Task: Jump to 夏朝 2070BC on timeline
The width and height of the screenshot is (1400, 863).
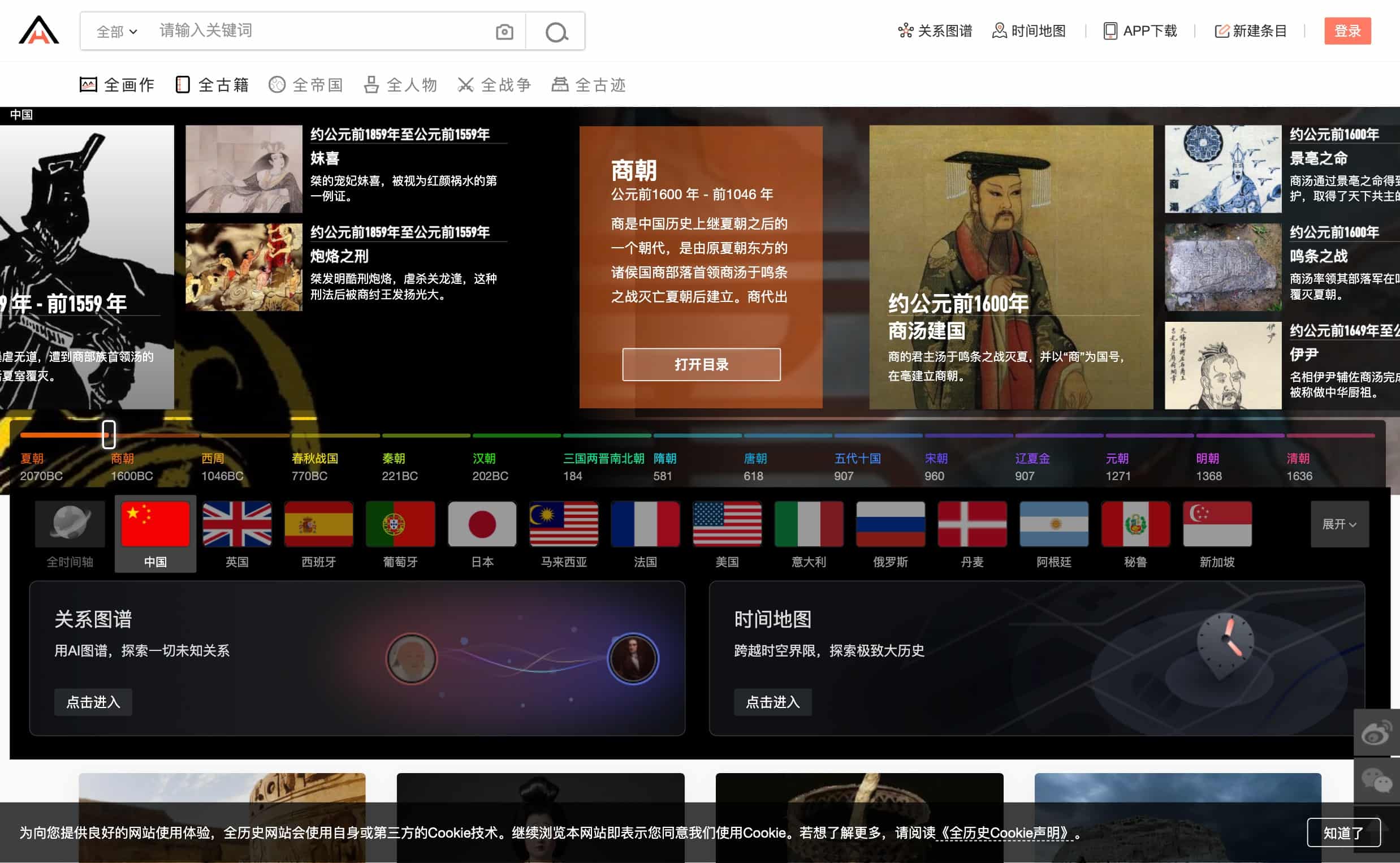Action: pos(41,467)
